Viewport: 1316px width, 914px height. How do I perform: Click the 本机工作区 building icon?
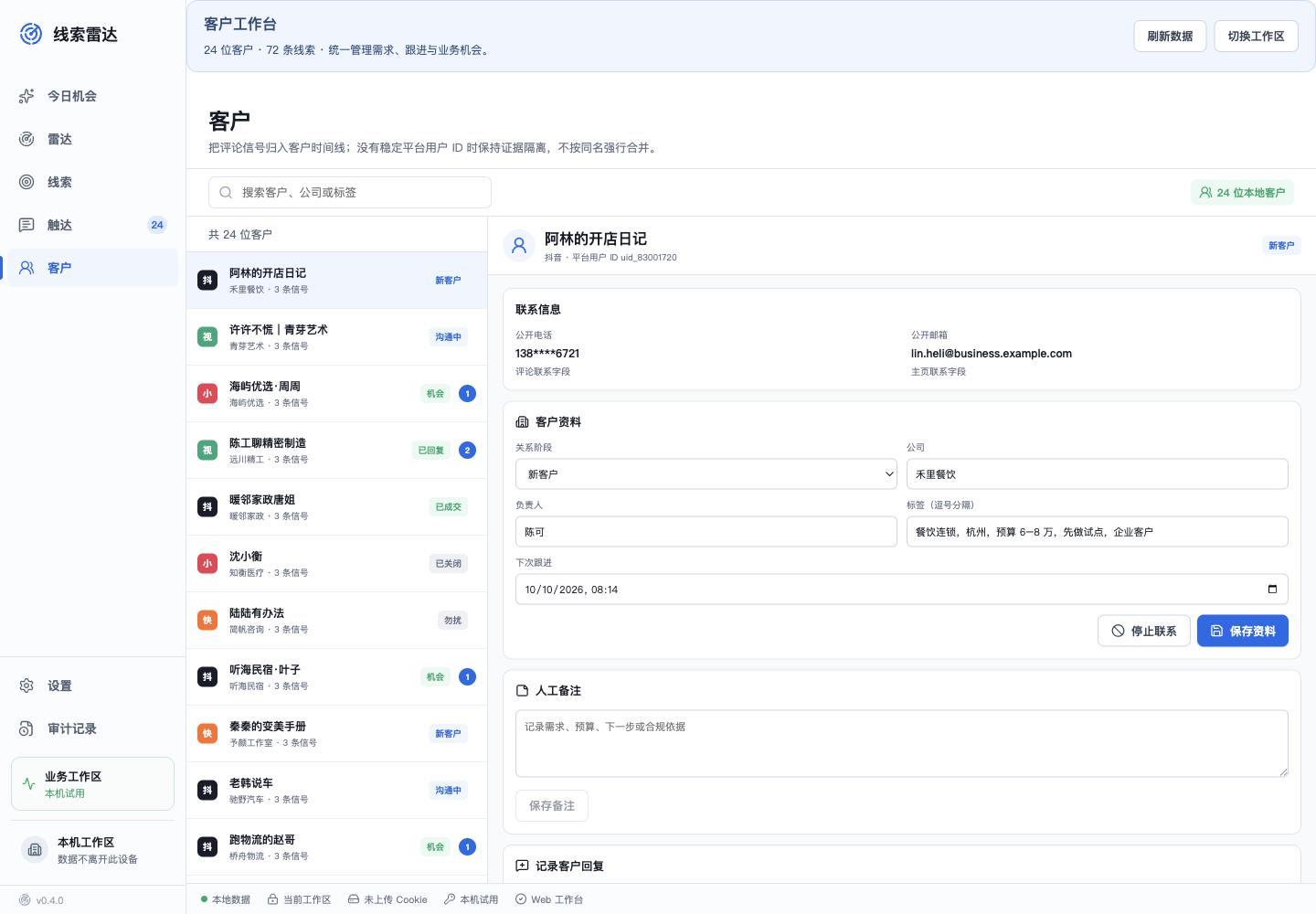35,850
